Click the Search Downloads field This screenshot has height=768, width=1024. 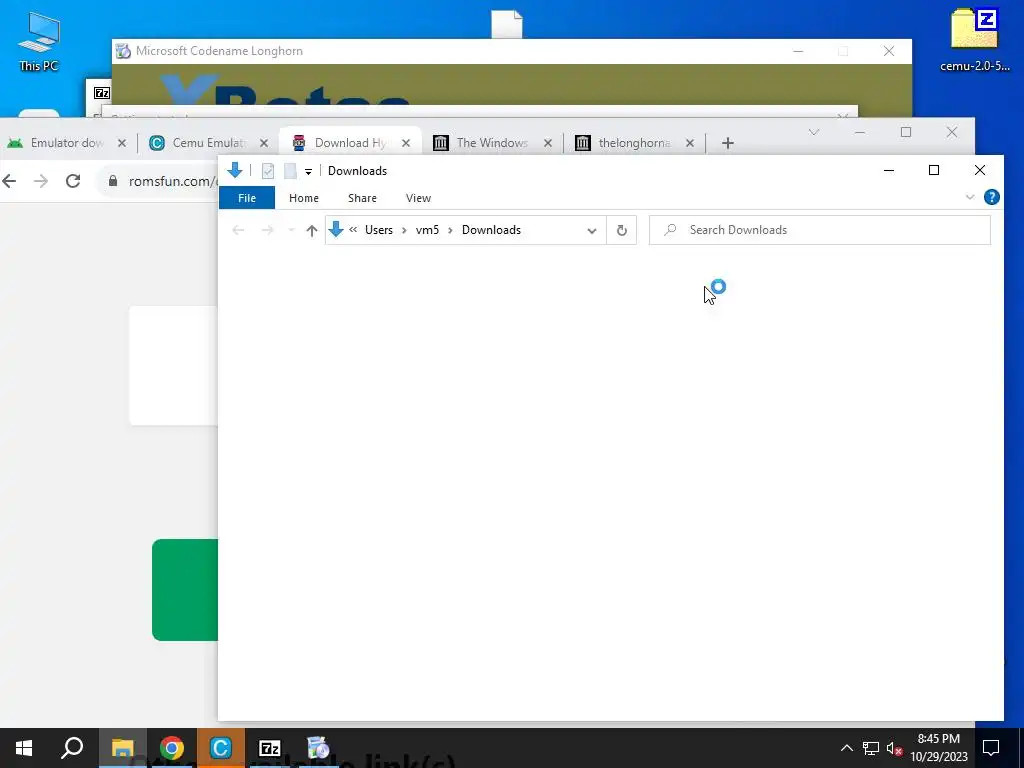click(820, 230)
